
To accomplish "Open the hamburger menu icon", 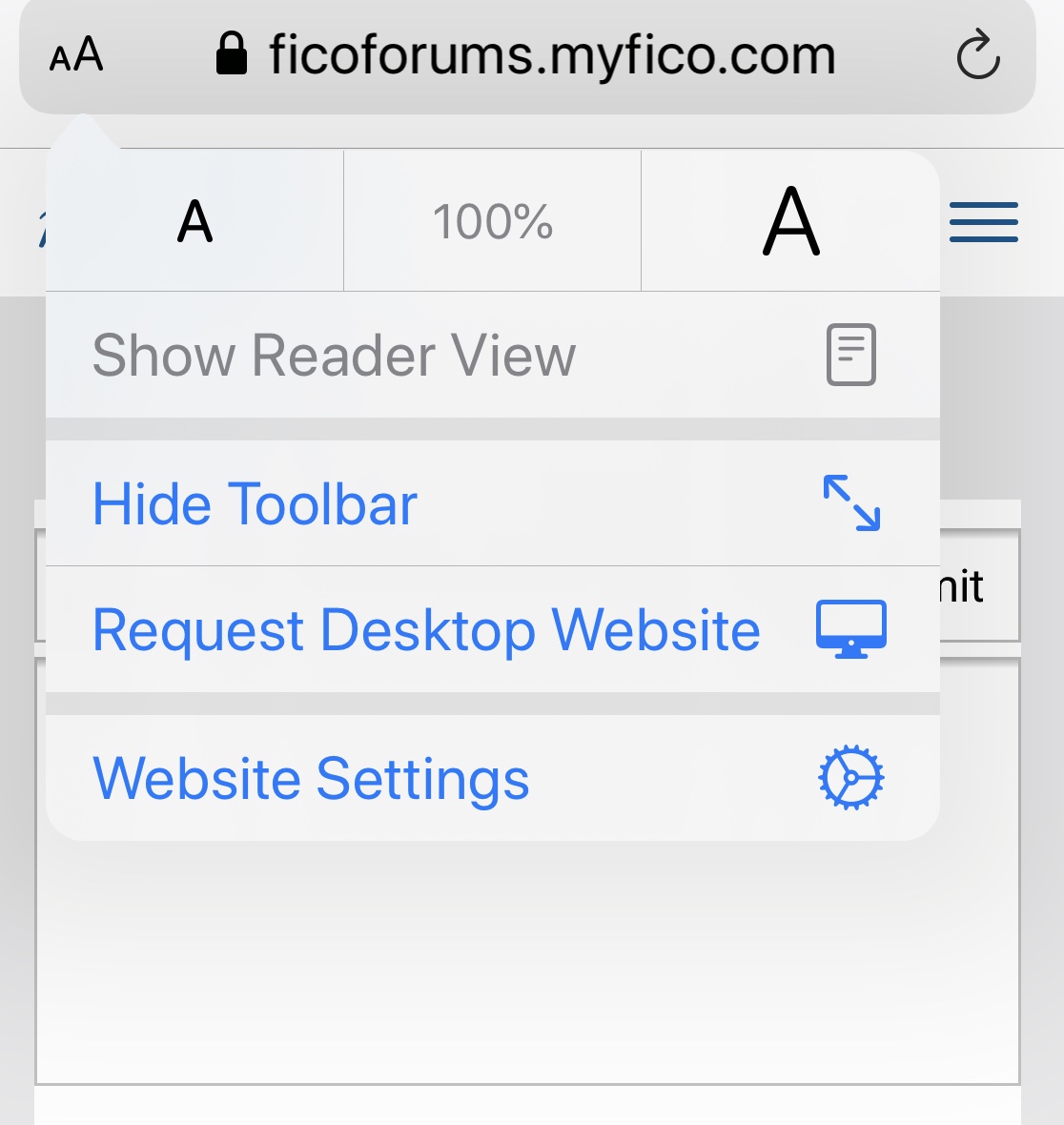I will 984,222.
